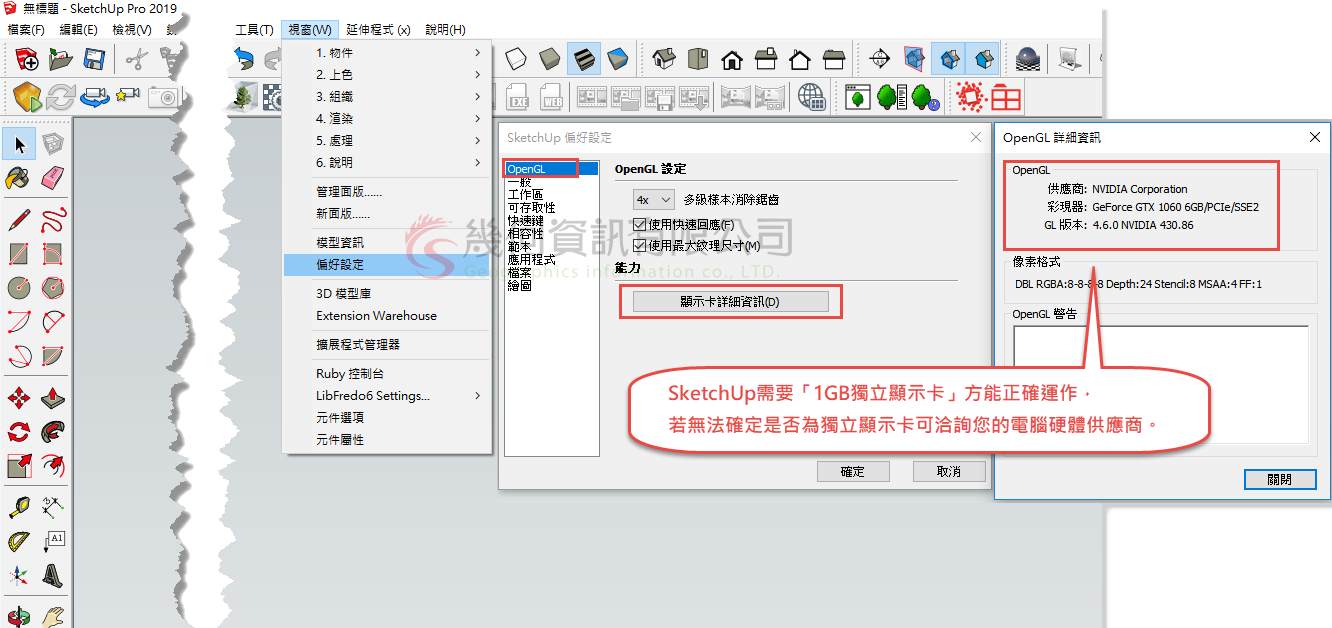Viewport: 1332px width, 628px height.
Task: Select 快速鍵 in preferences category list
Action: (x=551, y=220)
